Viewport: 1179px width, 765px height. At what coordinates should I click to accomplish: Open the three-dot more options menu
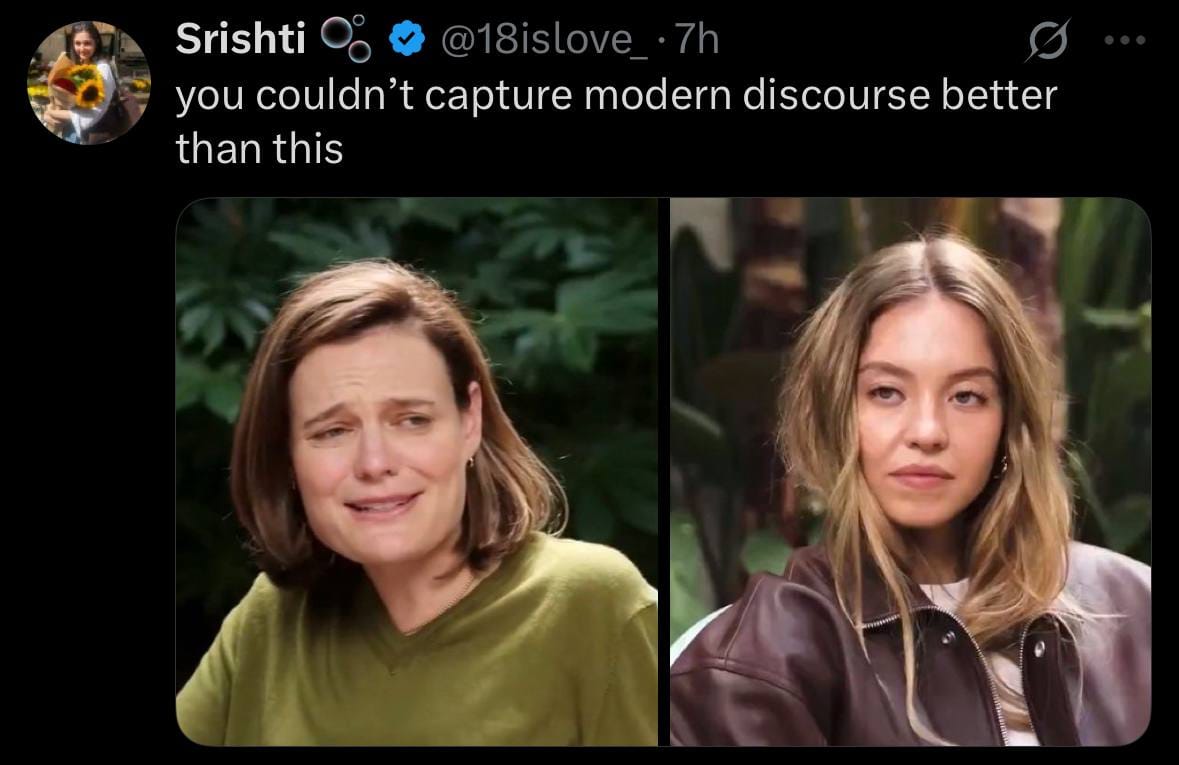point(1125,40)
